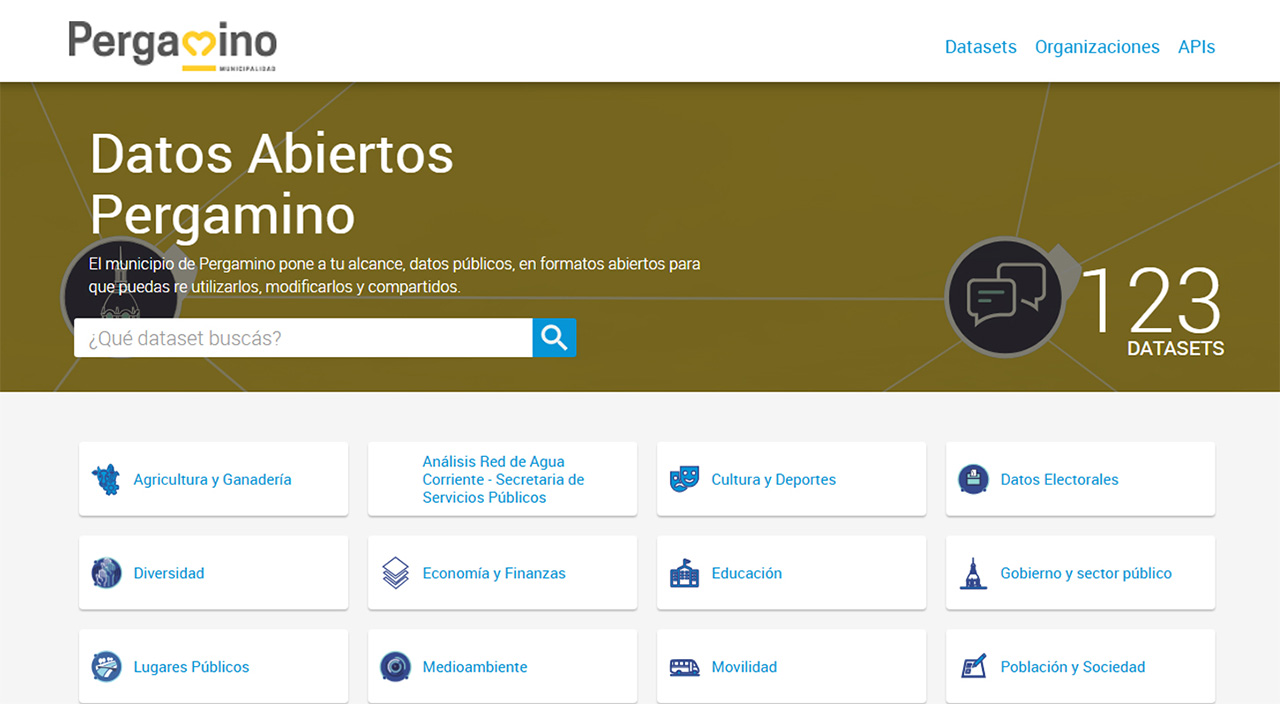Click the capitol dome Gobierno icon
This screenshot has height=704, width=1280.
973,573
